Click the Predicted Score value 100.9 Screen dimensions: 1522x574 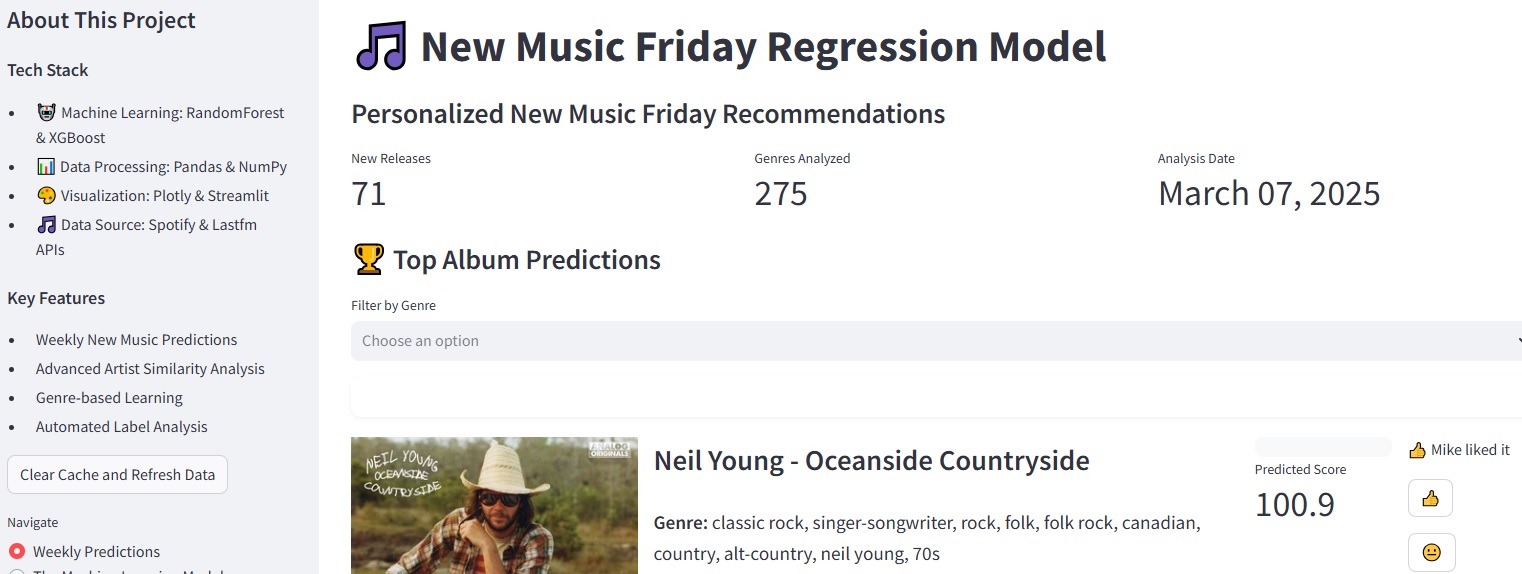1294,504
